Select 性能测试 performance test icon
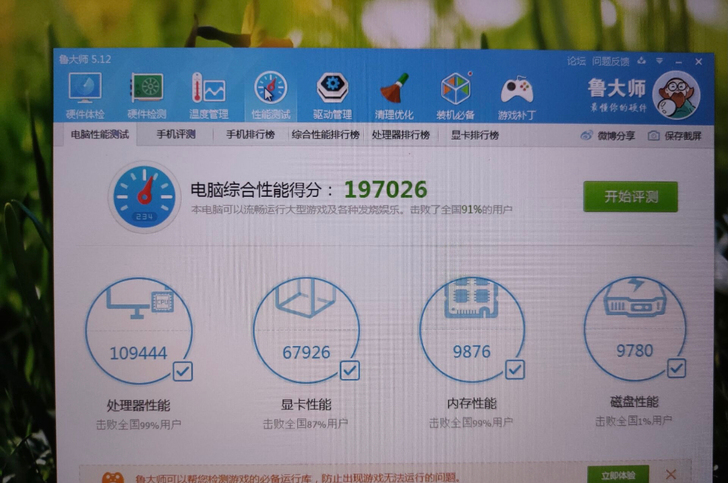This screenshot has width=728, height=483. coord(271,88)
